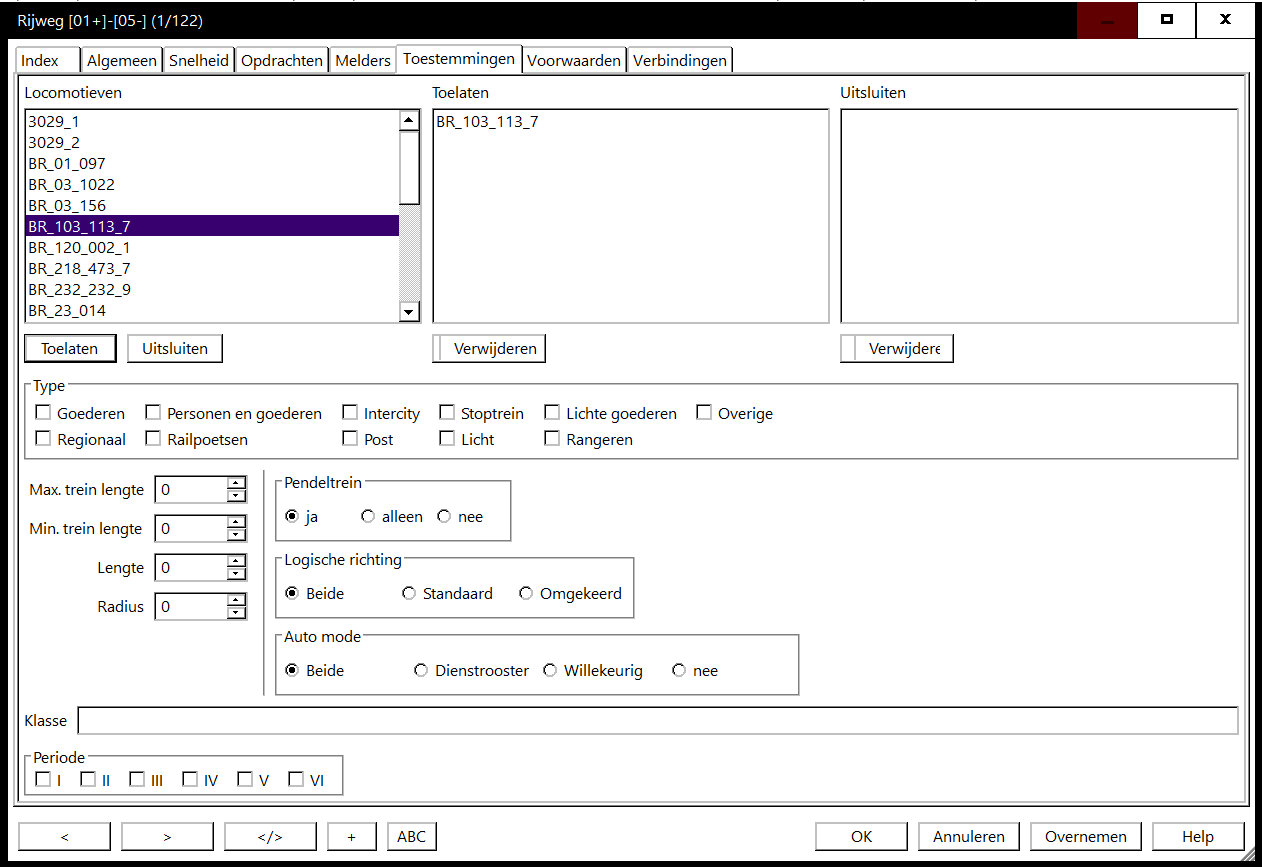The image size is (1262, 867).
Task: Click the Uitsluiten button
Action: [175, 349]
